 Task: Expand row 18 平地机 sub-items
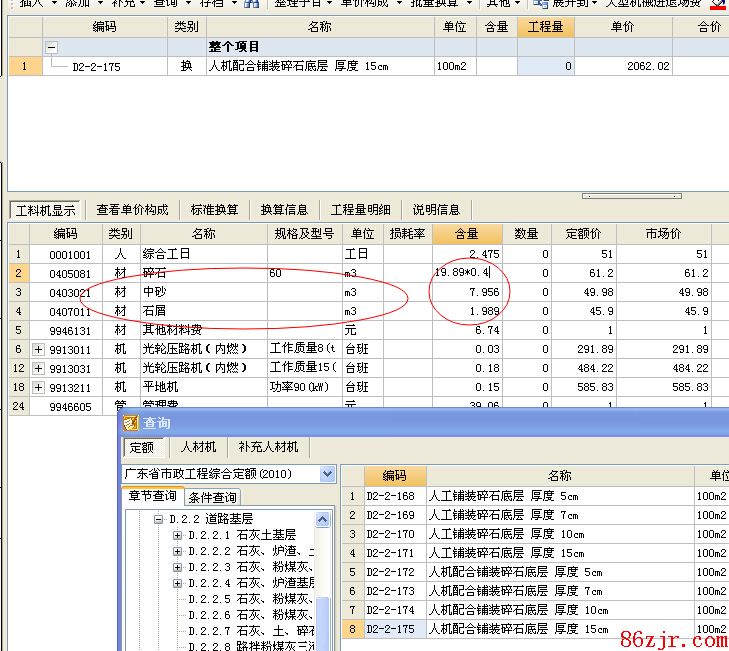(39, 387)
